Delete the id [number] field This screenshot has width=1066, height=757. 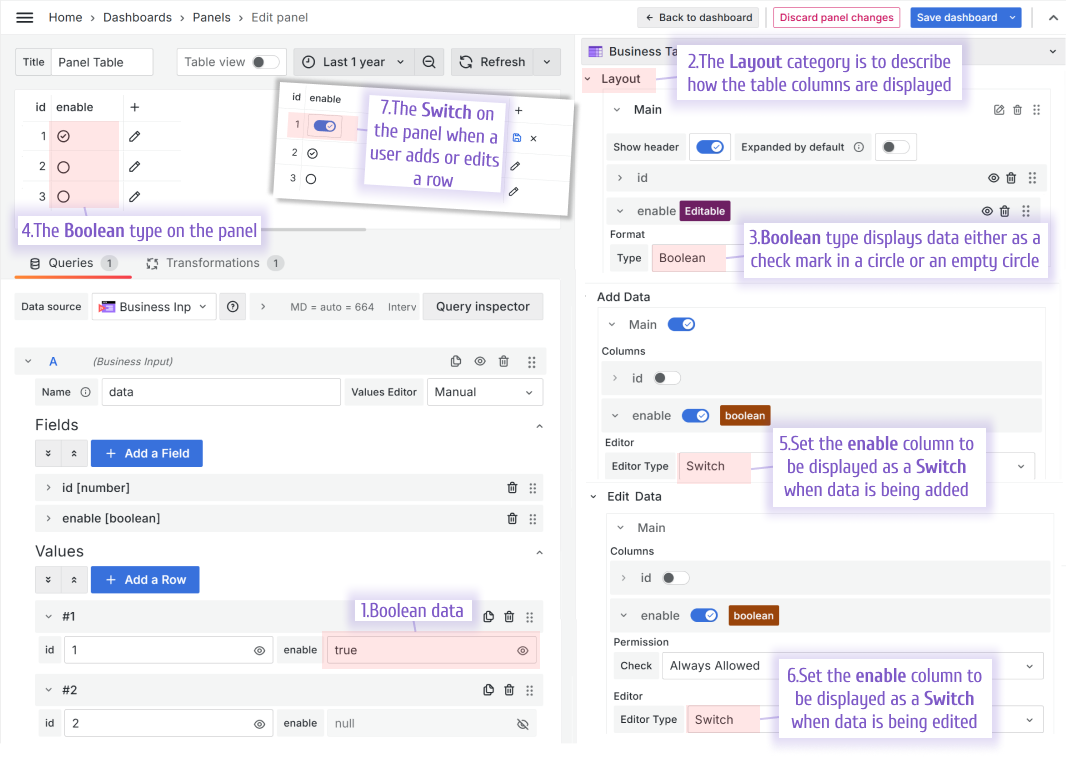point(512,488)
